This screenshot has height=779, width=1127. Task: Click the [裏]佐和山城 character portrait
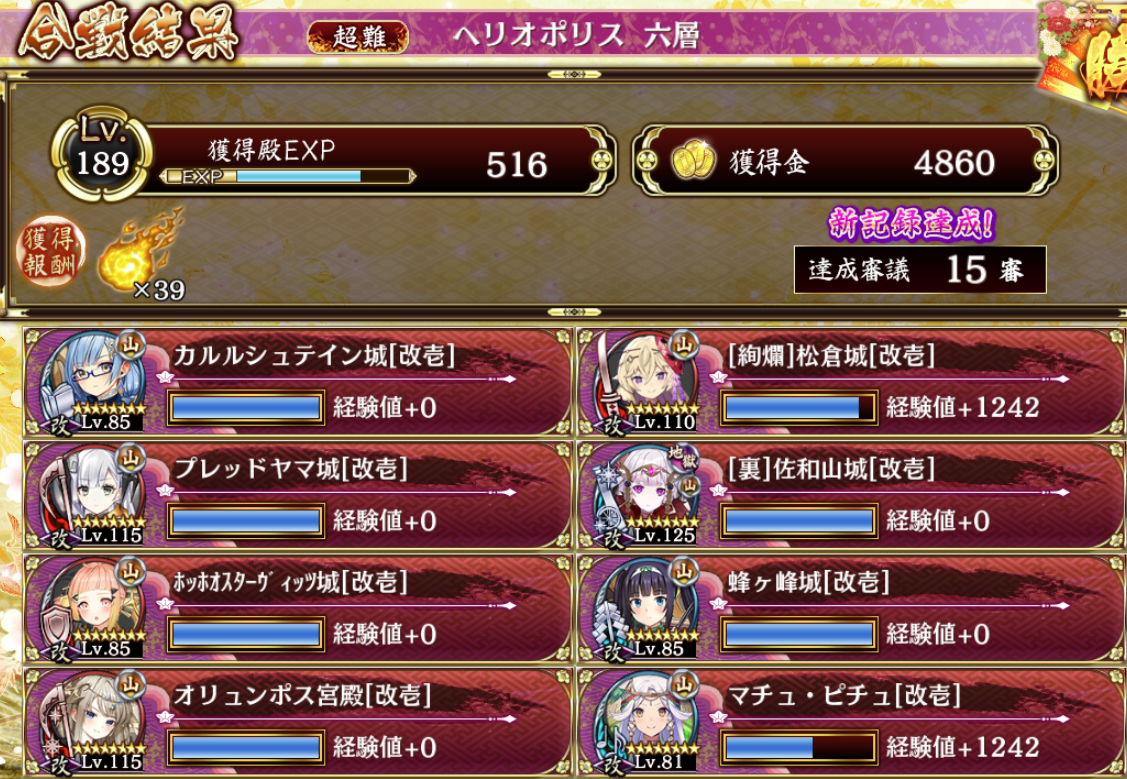pos(645,494)
